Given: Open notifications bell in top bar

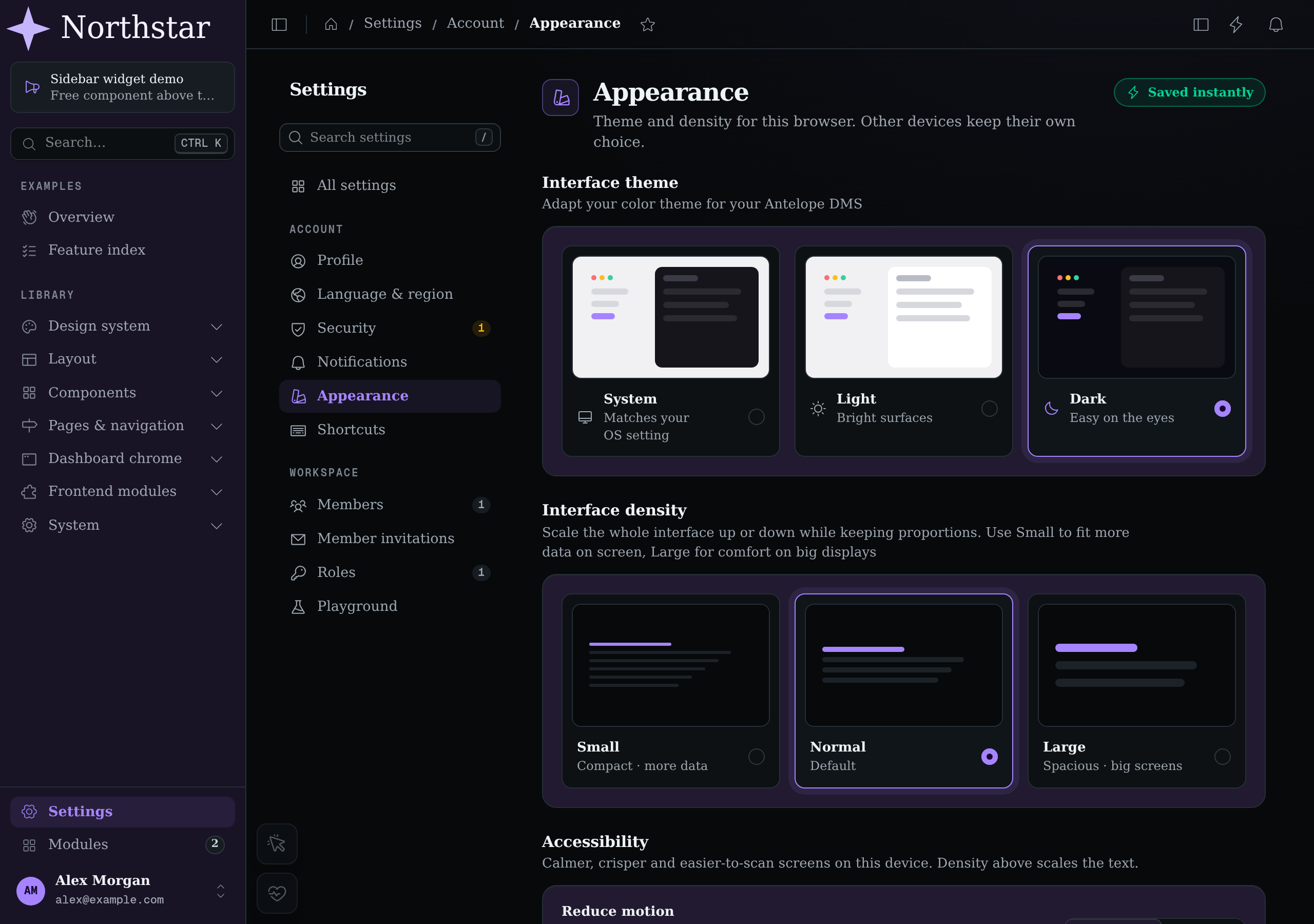Looking at the screenshot, I should tap(1276, 24).
